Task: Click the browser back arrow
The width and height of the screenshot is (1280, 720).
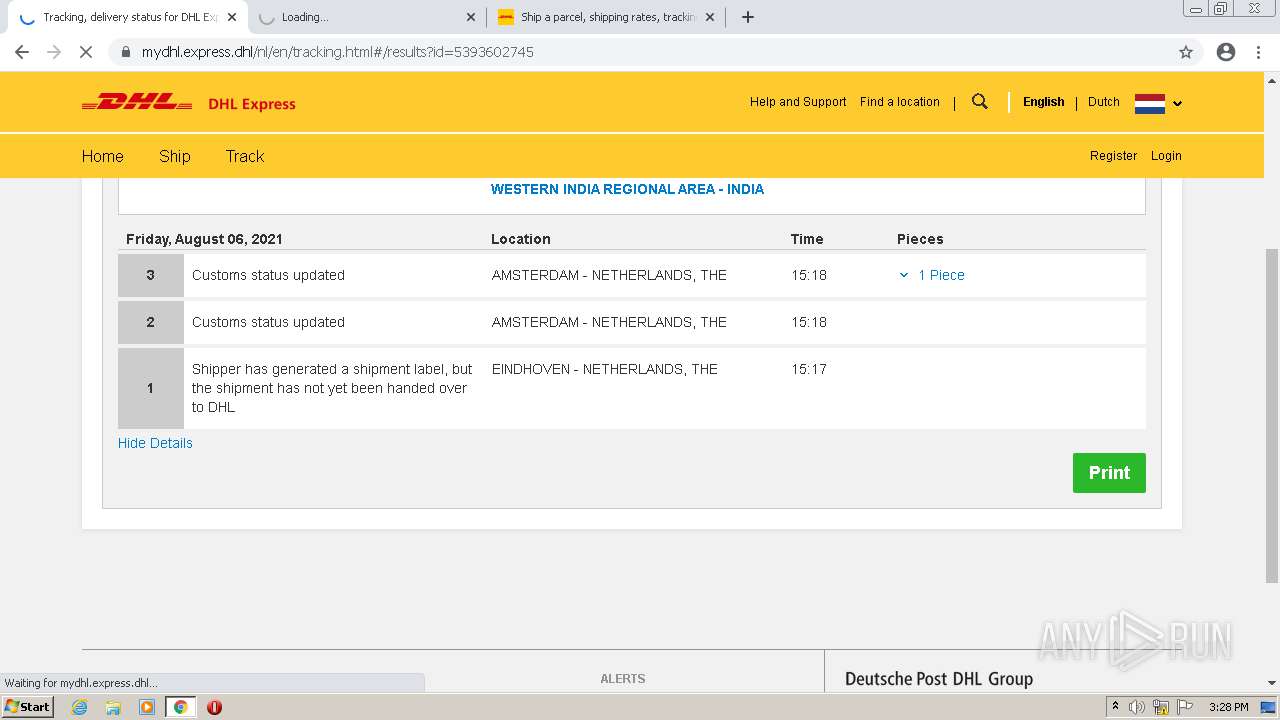Action: point(22,52)
